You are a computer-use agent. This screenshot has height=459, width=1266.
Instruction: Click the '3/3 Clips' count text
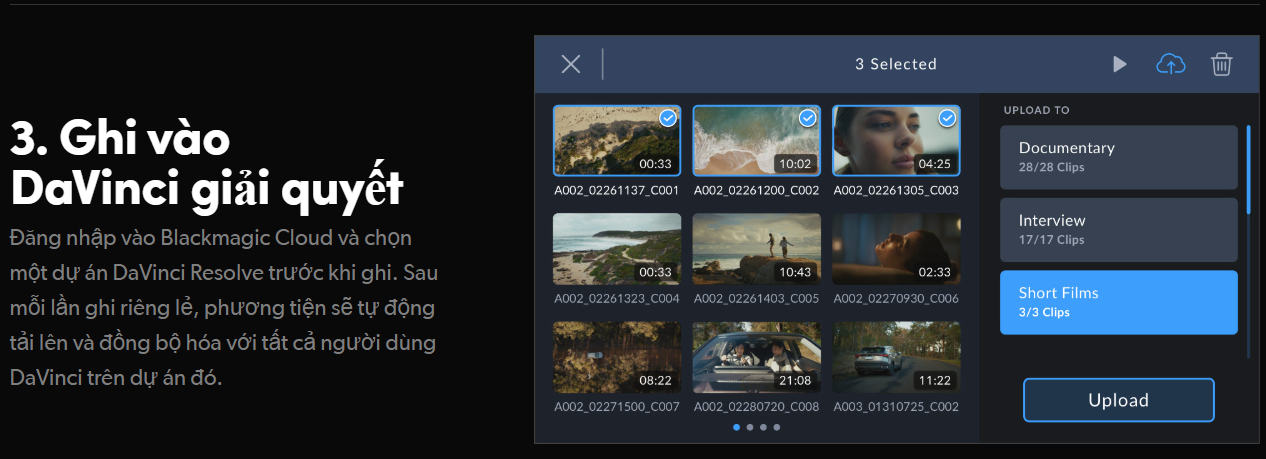1044,312
